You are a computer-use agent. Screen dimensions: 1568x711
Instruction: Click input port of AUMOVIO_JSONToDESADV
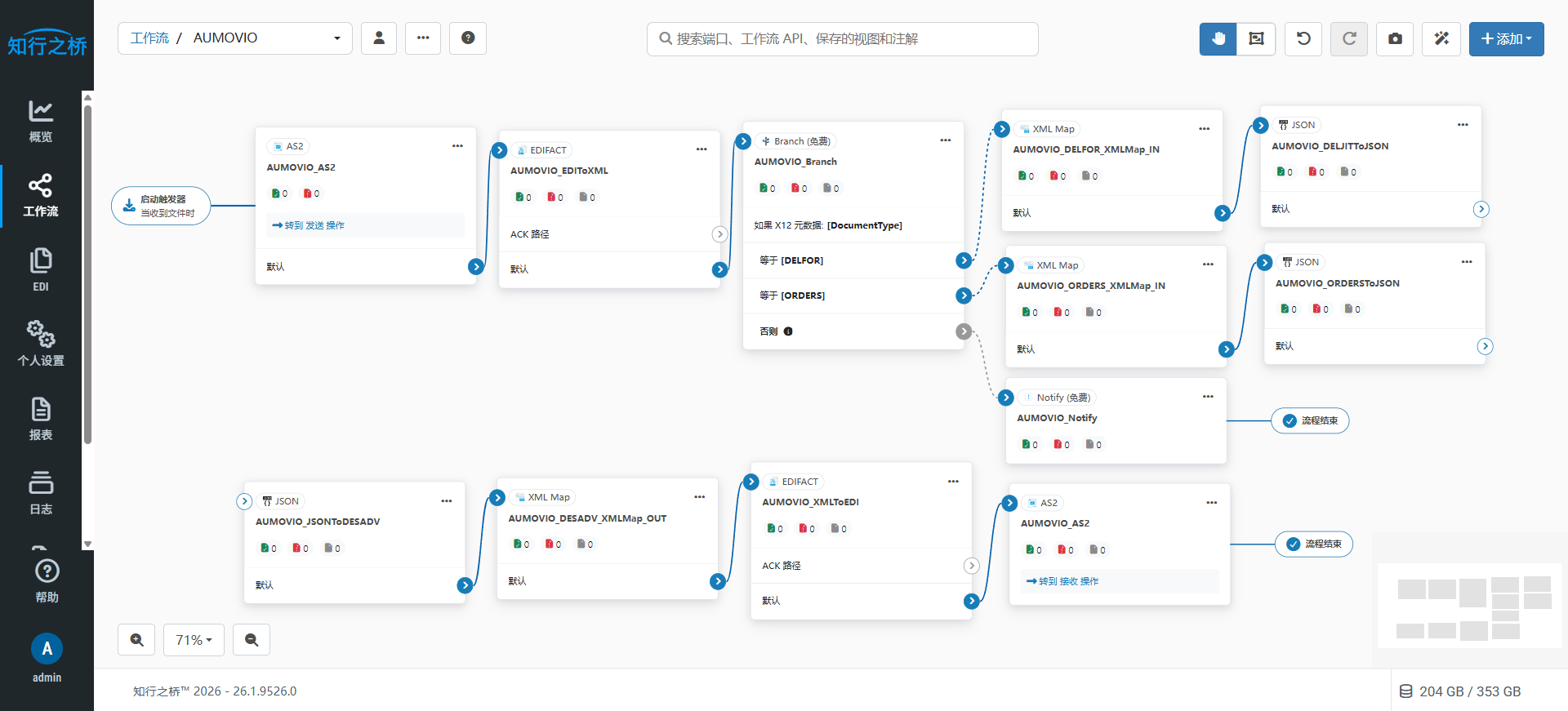point(244,501)
